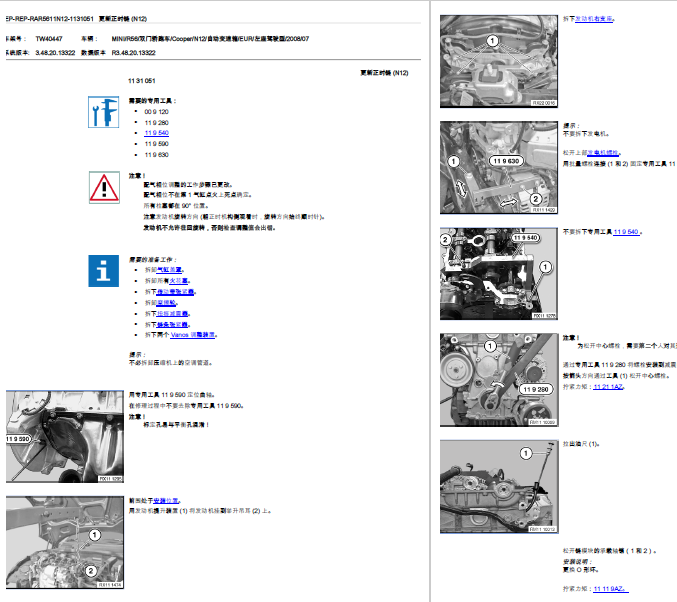Open the 气缸盖罩 (cylinder head cover) link
Image resolution: width=677 pixels, height=602 pixels.
(x=169, y=270)
